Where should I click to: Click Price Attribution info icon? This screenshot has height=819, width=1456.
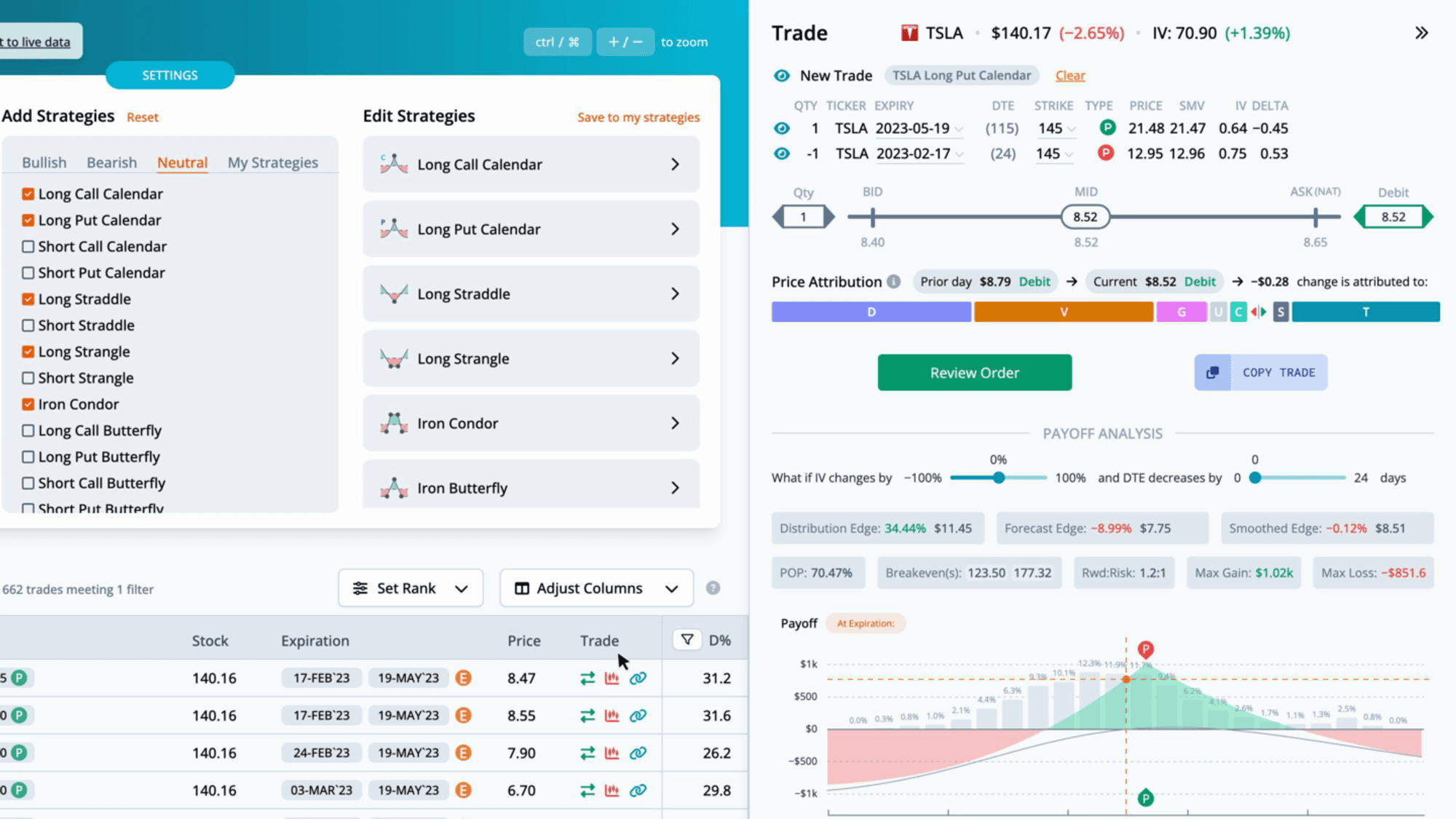pos(894,282)
